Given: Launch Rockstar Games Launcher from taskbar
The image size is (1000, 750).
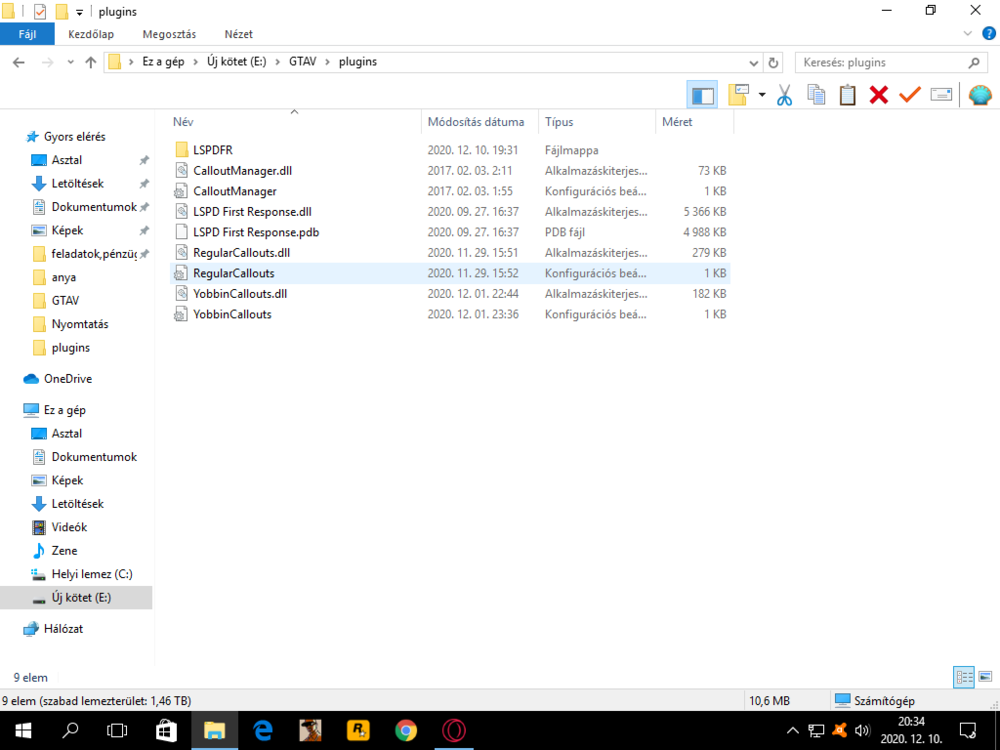Looking at the screenshot, I should coord(358,730).
